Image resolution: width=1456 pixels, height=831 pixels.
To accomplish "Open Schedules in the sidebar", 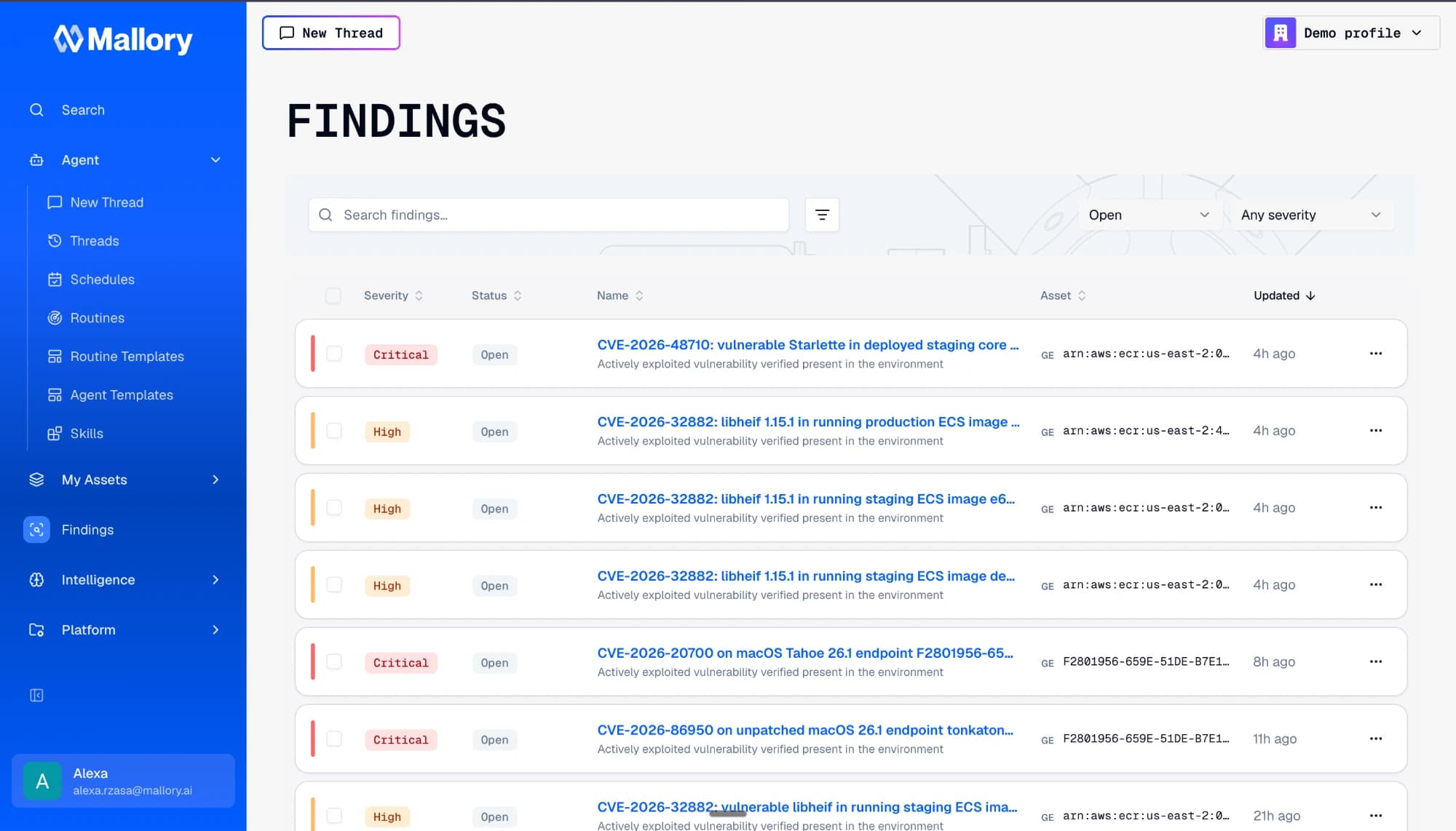I will pyautogui.click(x=102, y=279).
